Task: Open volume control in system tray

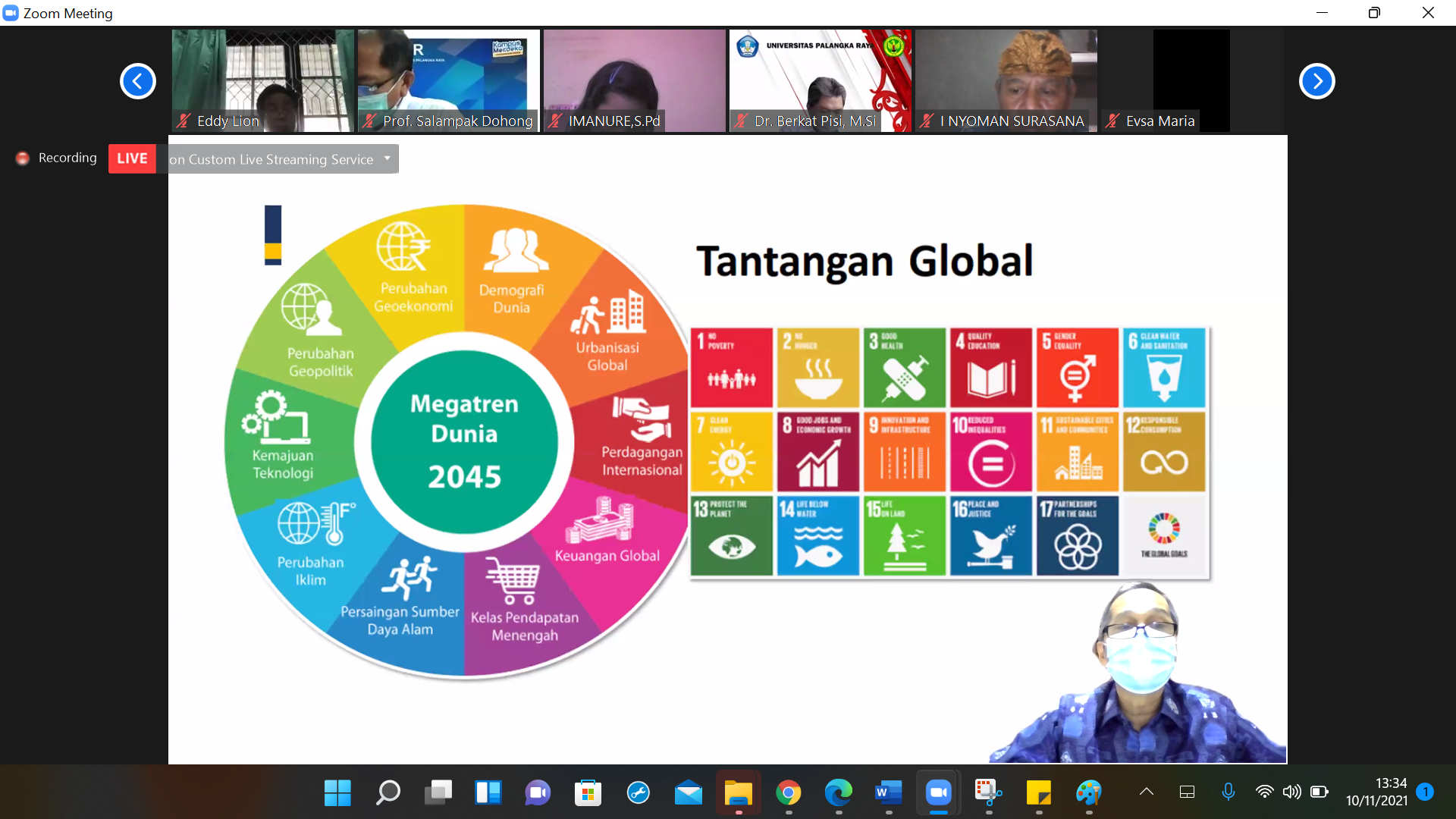Action: (1291, 792)
